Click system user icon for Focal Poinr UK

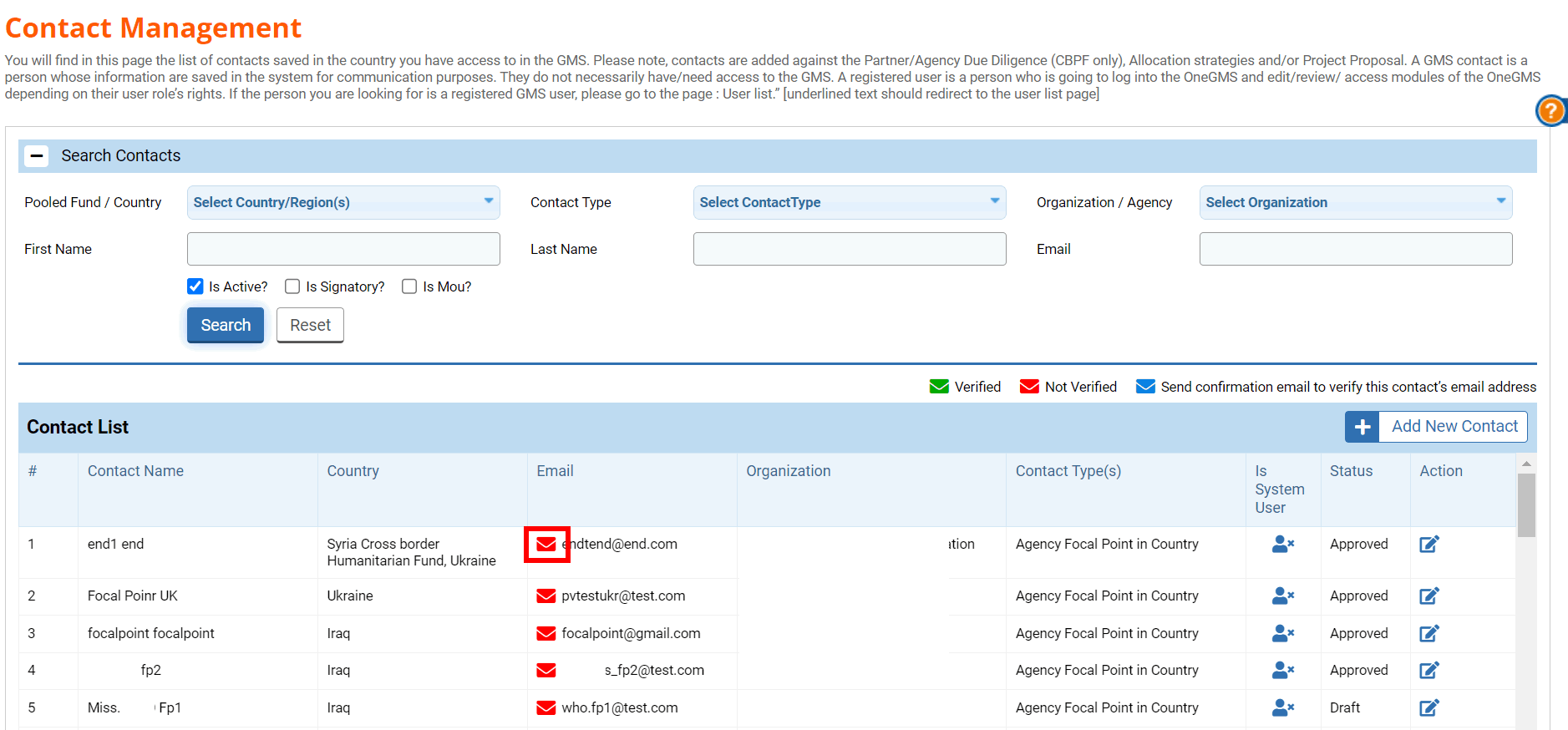click(x=1282, y=596)
